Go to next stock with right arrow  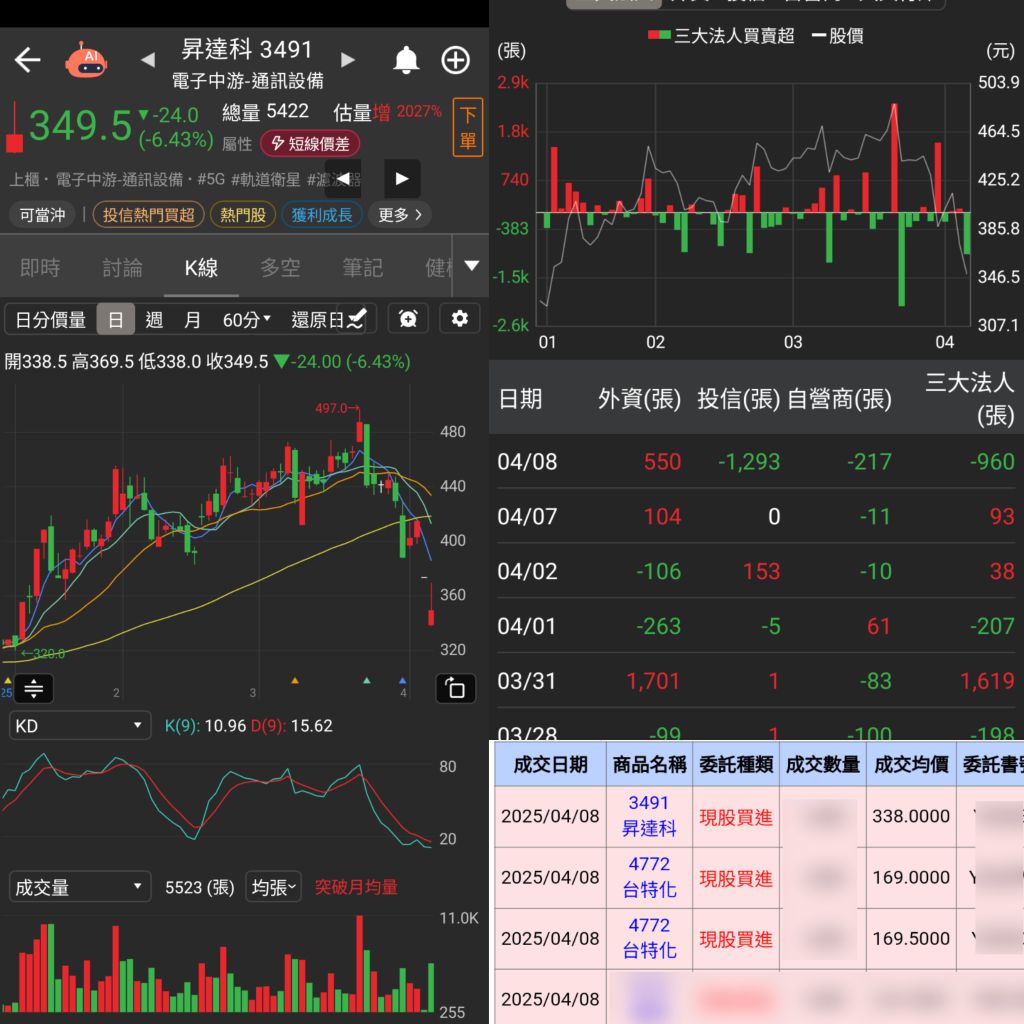348,60
